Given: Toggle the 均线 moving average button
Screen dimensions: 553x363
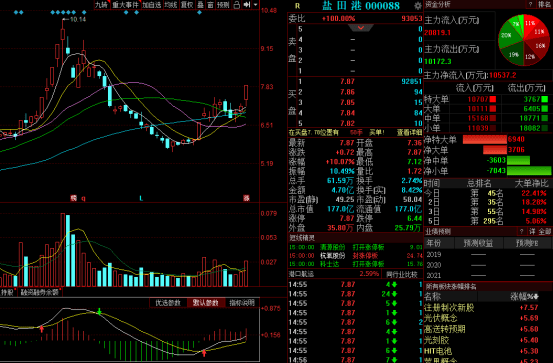Looking at the screenshot, I should [x=171, y=5].
